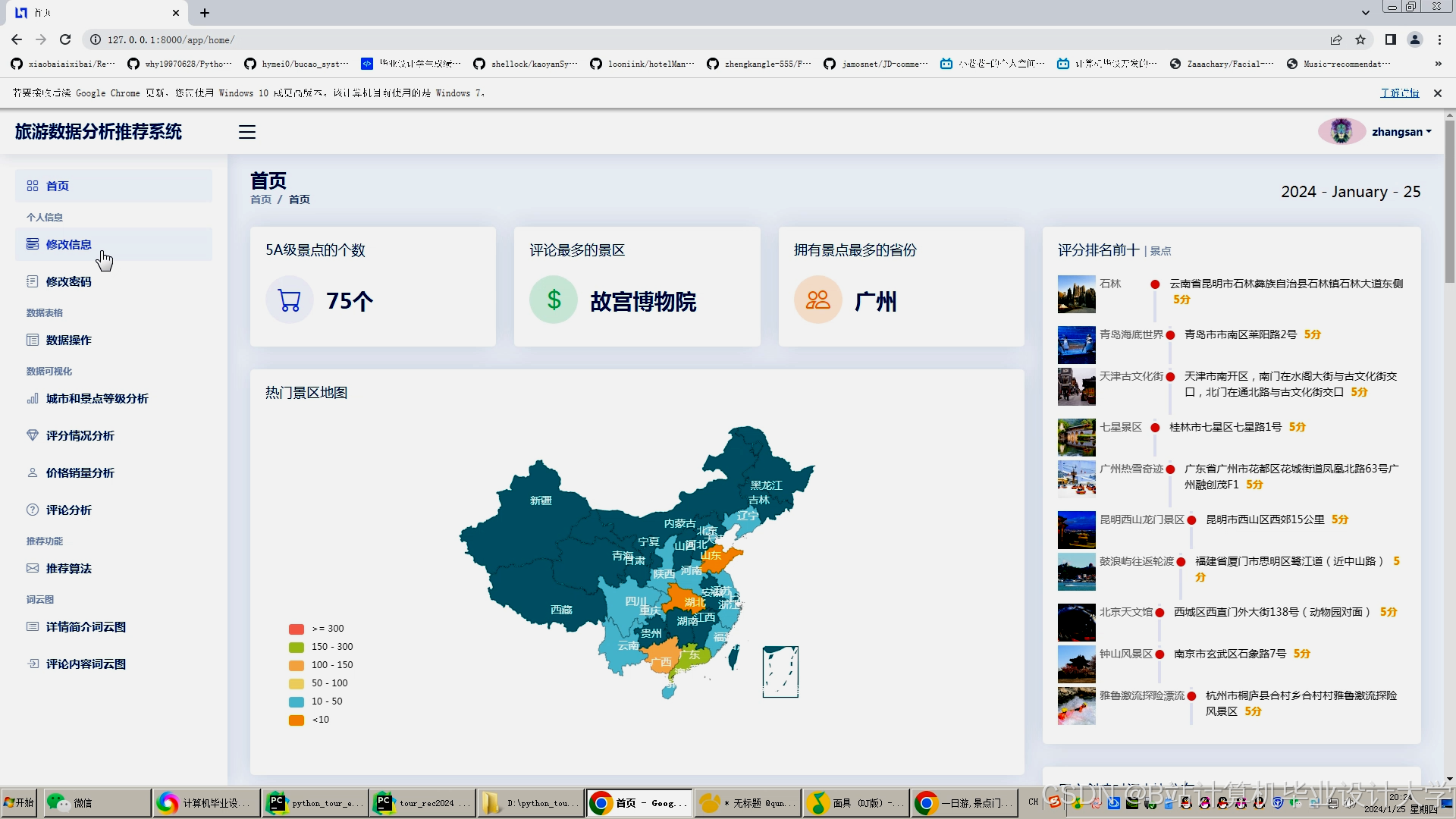Open the 修改密码 sidebar link
The height and width of the screenshot is (819, 1456).
[68, 281]
